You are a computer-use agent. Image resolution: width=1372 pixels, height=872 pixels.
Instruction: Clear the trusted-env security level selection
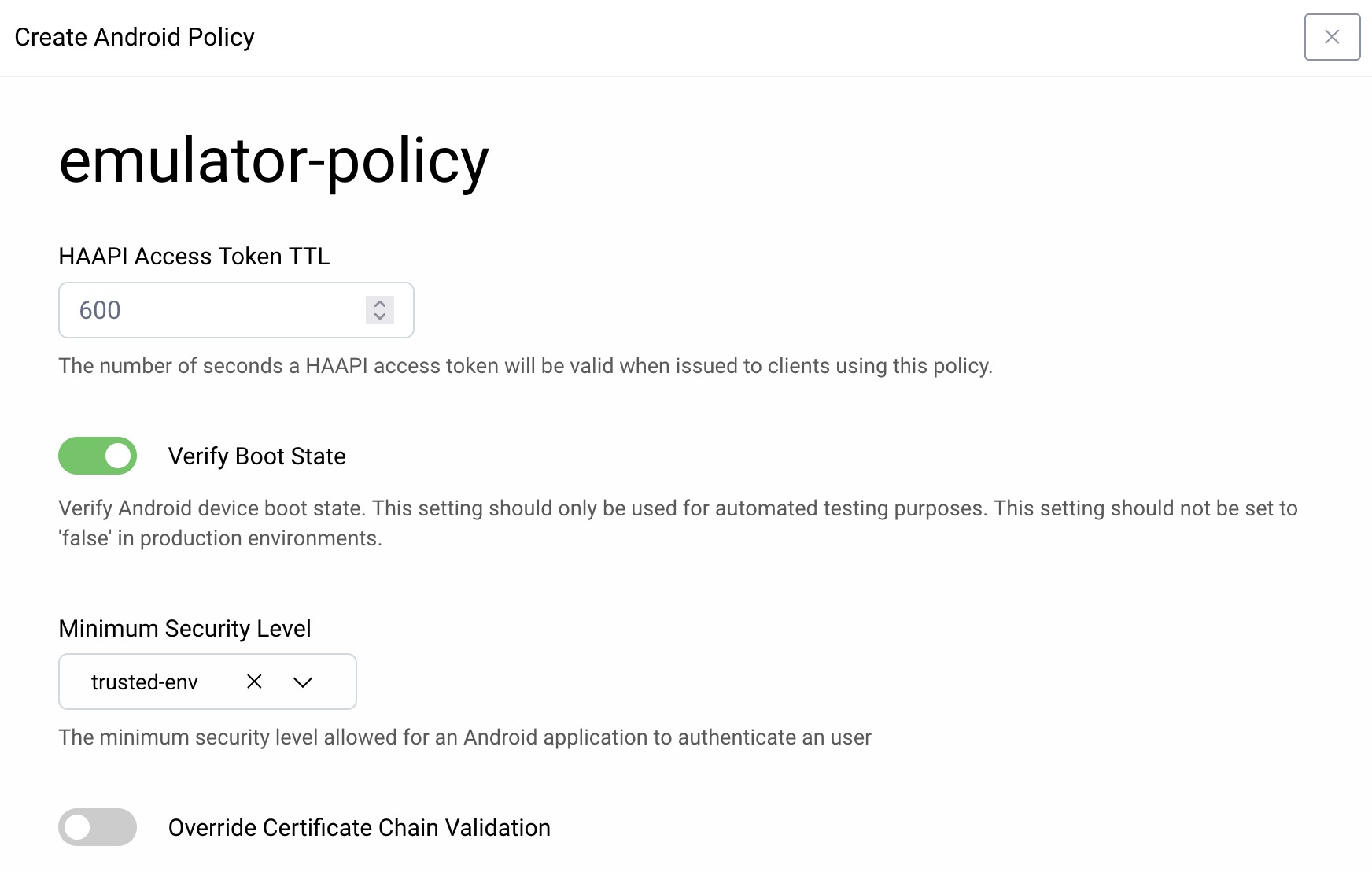[x=254, y=682]
